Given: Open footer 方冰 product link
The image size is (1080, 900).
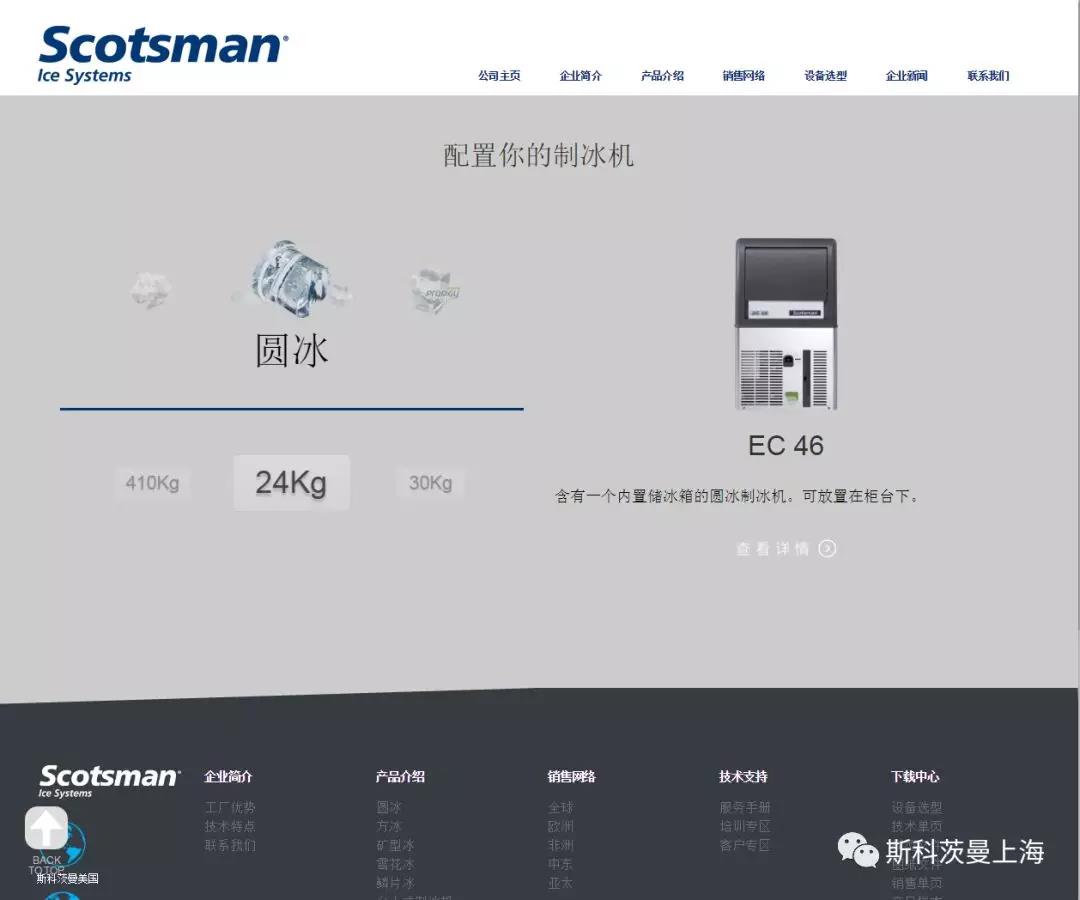Looking at the screenshot, I should point(388,826).
